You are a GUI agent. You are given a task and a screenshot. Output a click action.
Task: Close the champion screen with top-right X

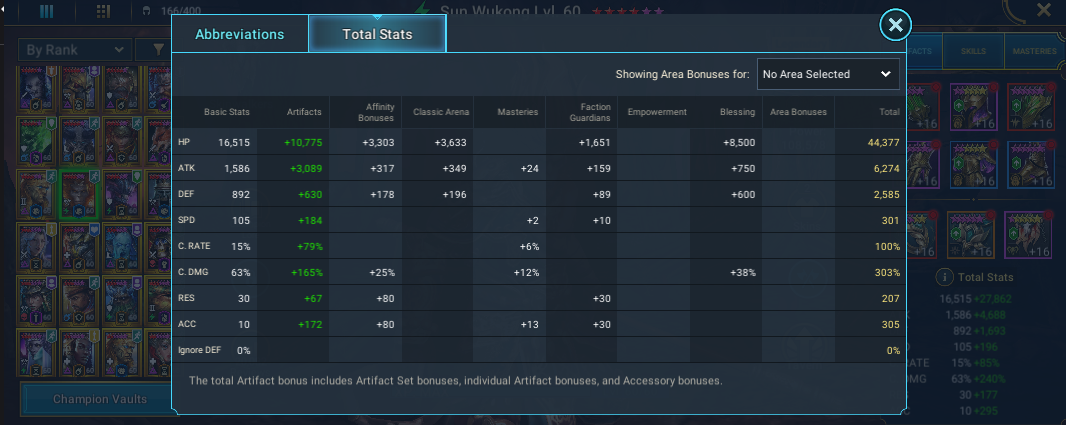(x=1044, y=10)
